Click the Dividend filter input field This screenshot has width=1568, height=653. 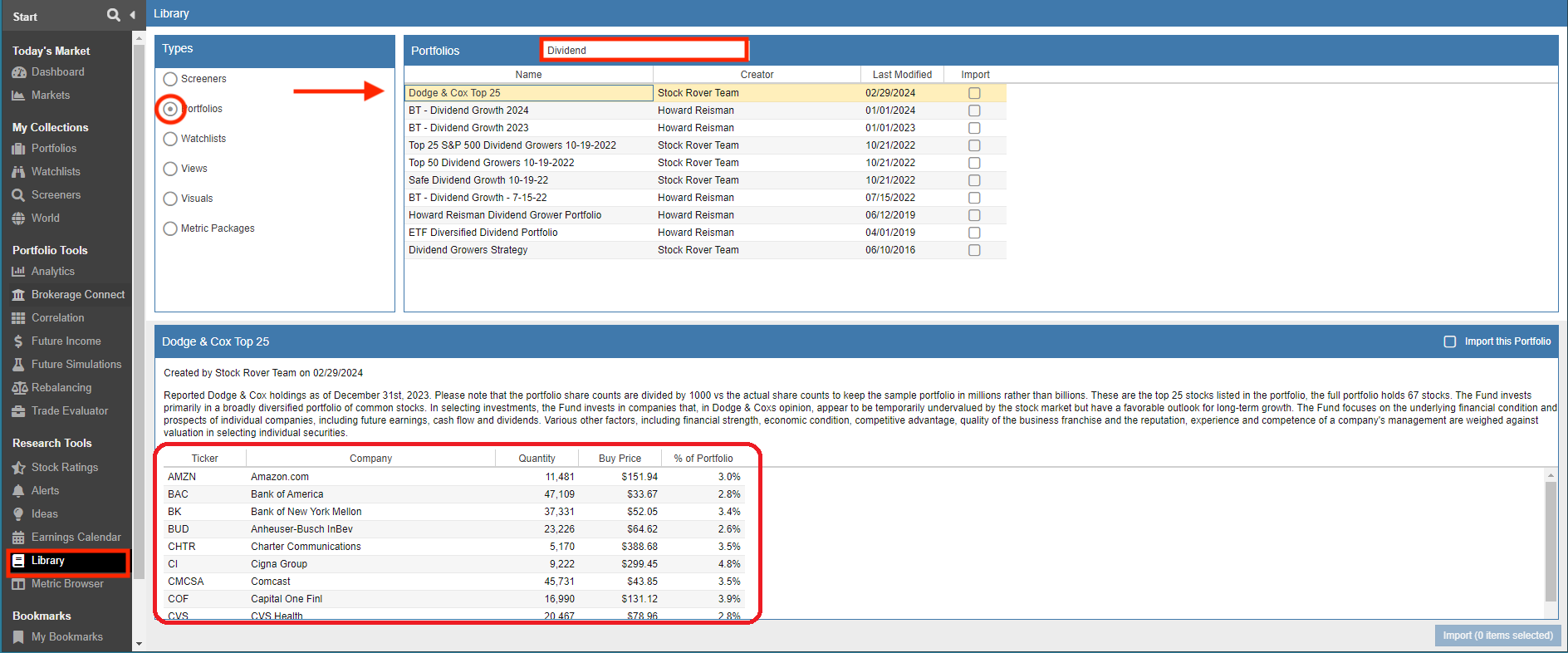pos(644,50)
